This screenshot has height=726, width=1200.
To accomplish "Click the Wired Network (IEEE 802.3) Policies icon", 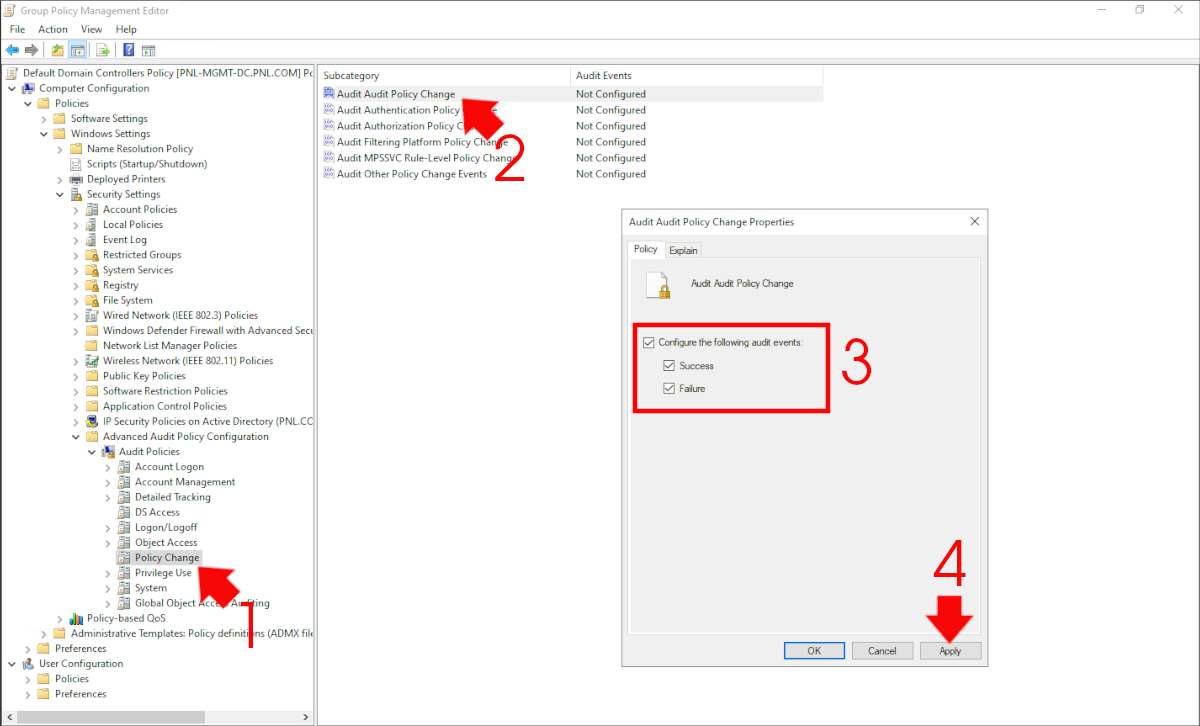I will (93, 315).
